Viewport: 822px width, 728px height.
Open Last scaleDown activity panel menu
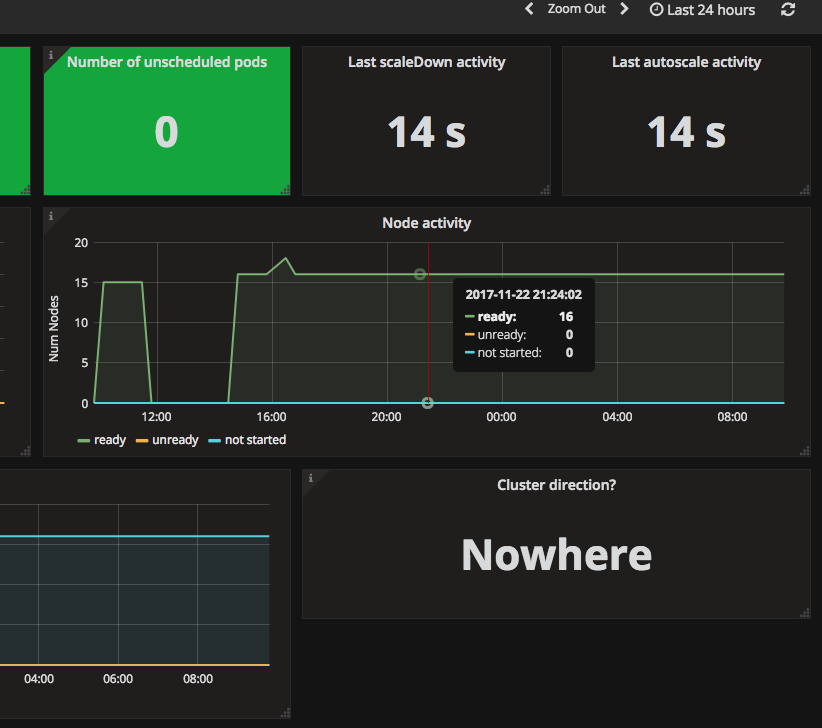[x=426, y=62]
